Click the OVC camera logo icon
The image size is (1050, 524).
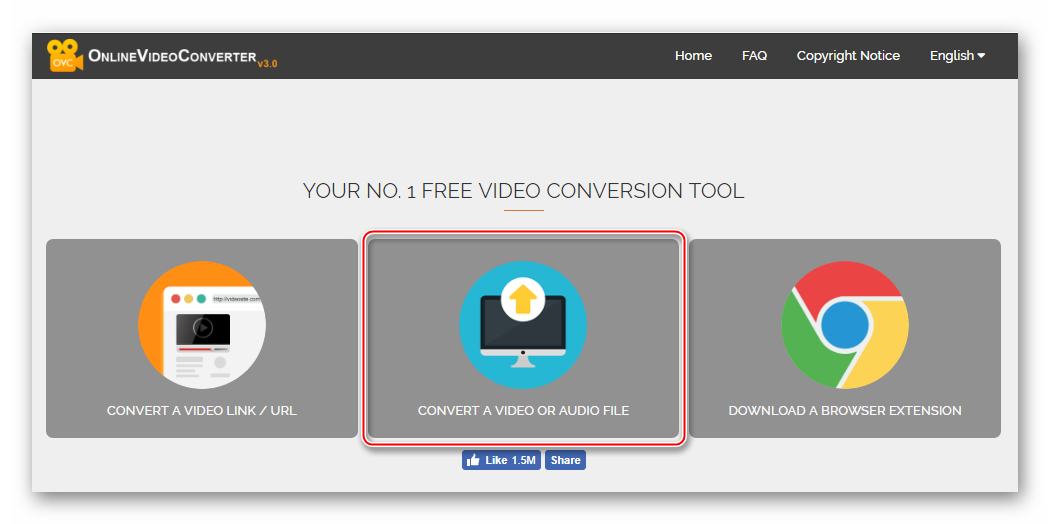(x=65, y=56)
